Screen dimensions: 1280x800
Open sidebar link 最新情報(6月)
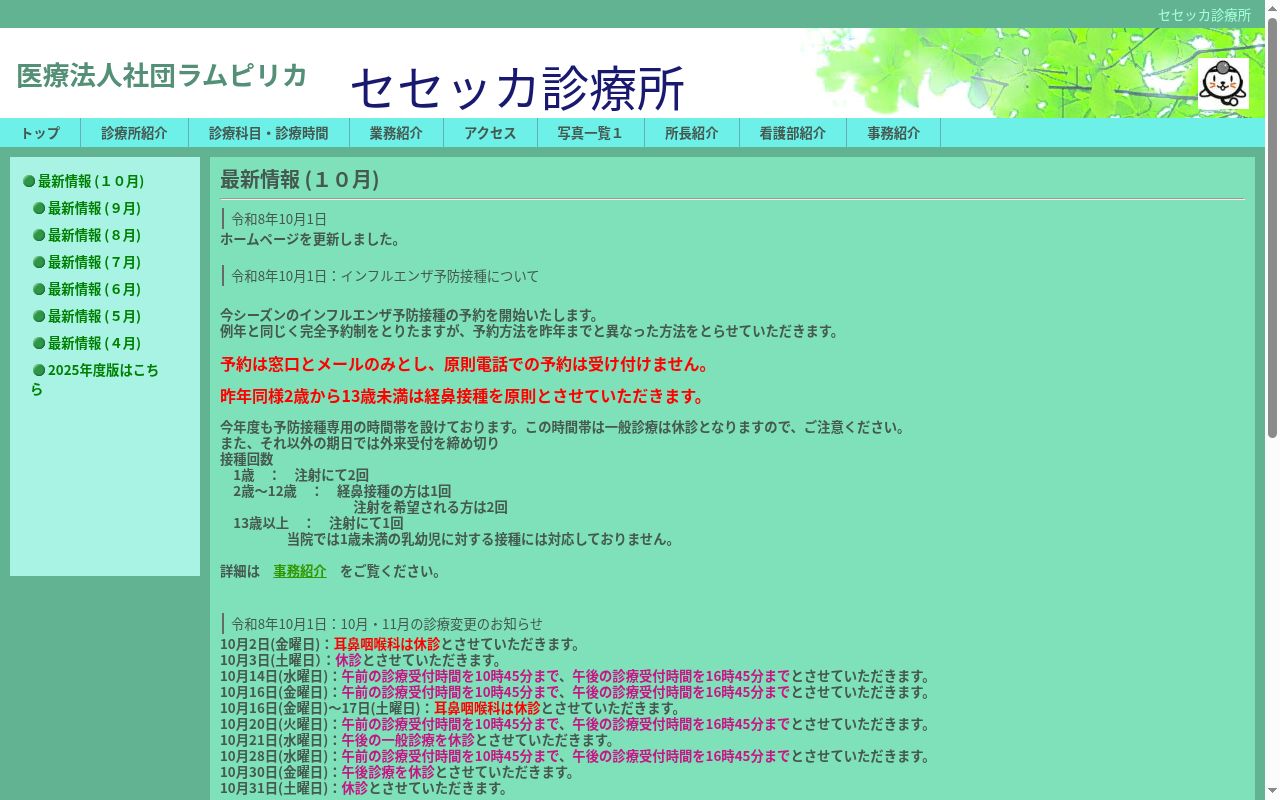94,290
